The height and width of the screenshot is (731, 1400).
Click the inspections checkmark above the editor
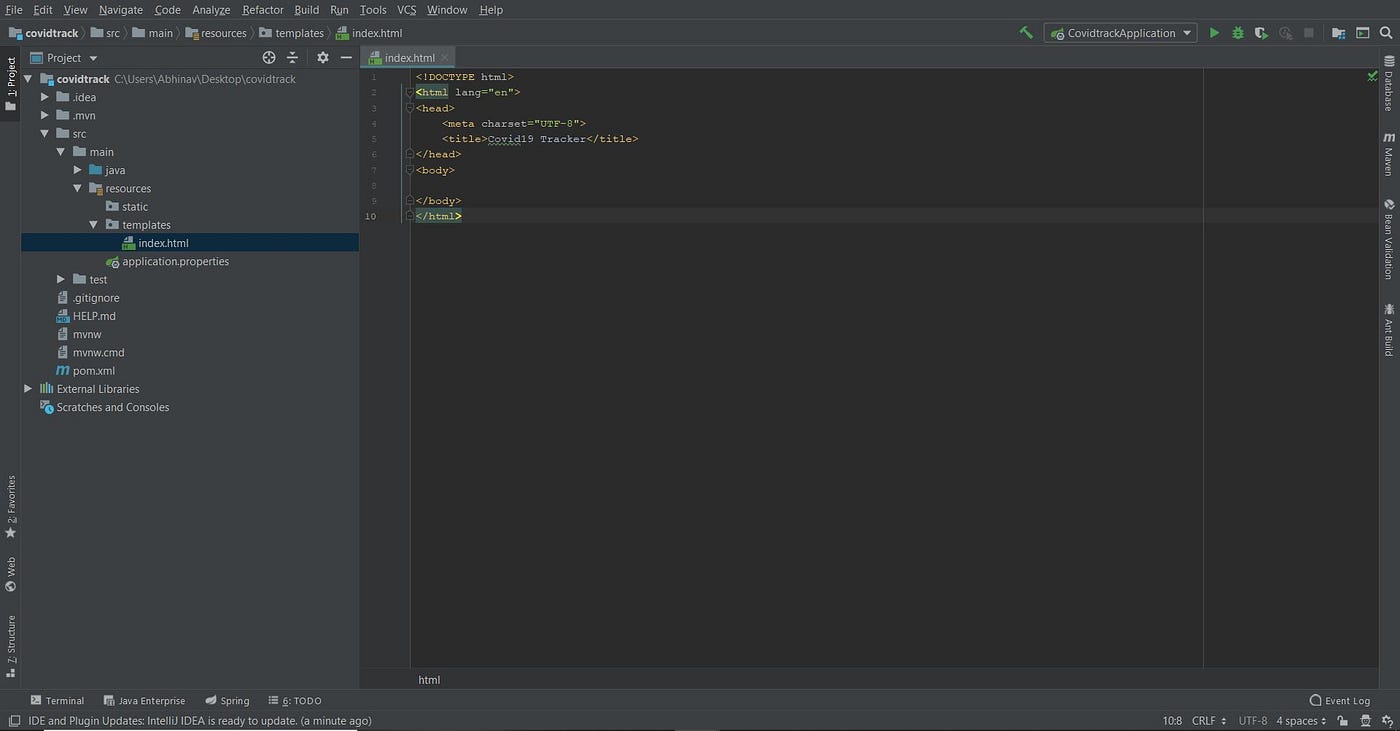pyautogui.click(x=1371, y=75)
